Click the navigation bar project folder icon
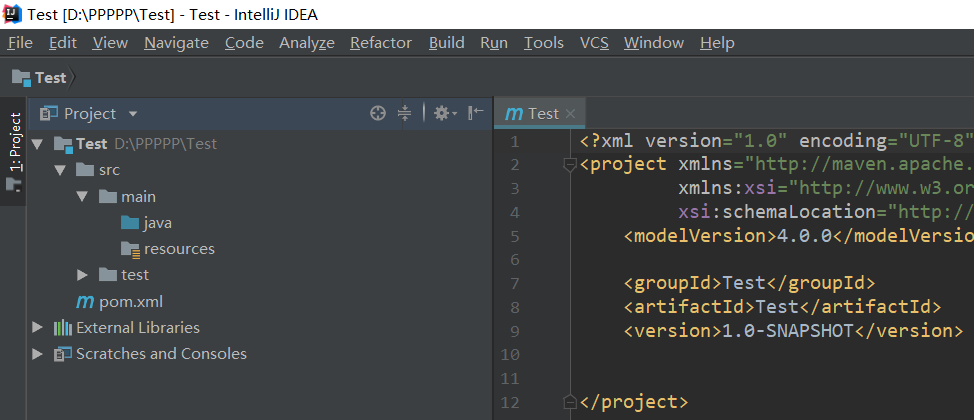974x420 pixels. [21, 78]
